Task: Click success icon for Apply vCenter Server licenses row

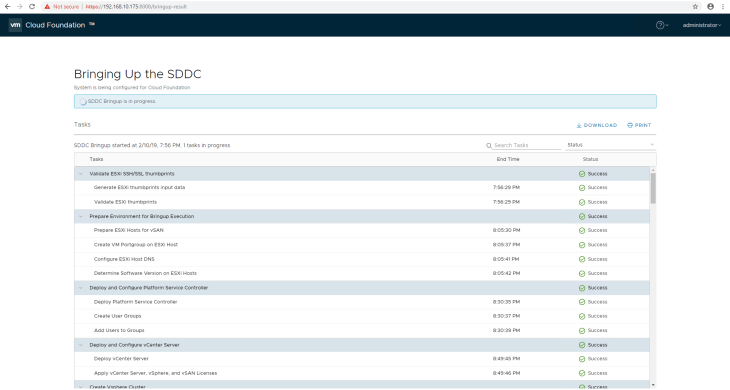Action: coord(581,373)
